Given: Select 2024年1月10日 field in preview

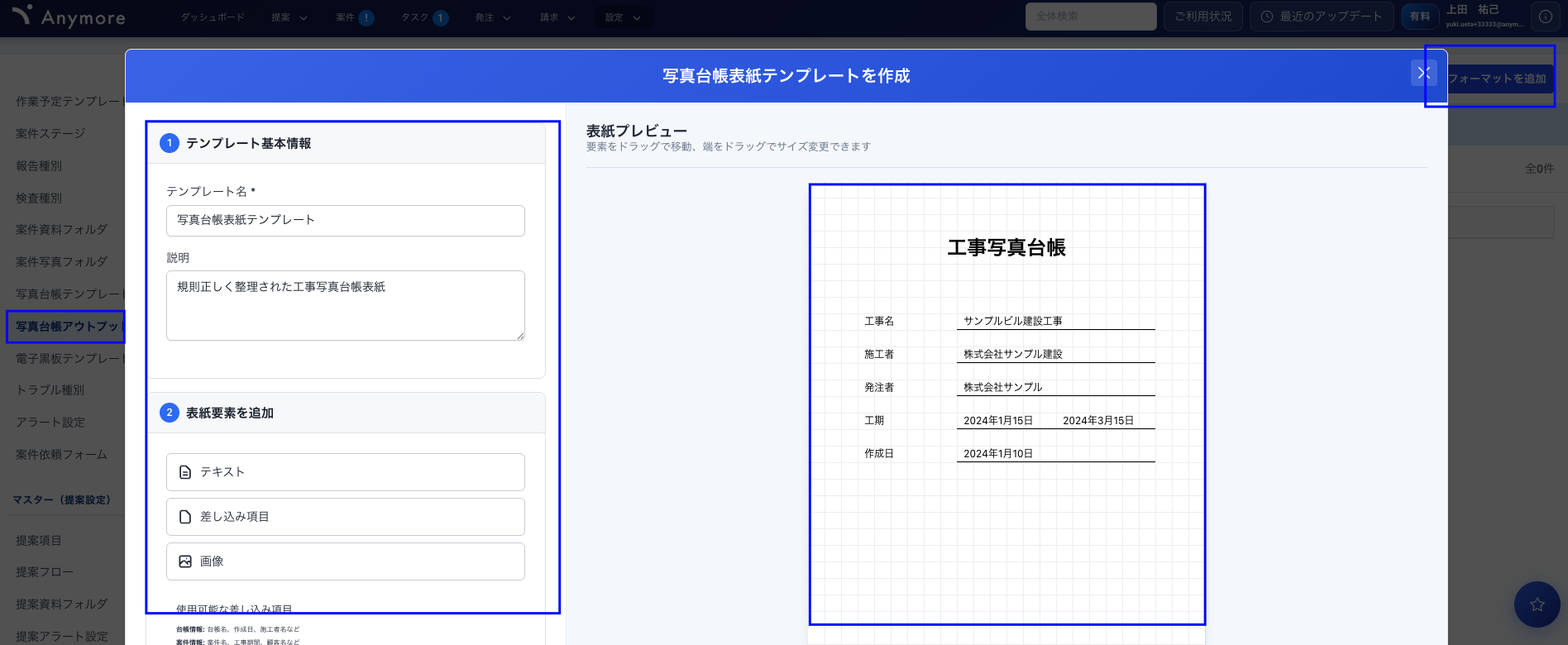Looking at the screenshot, I should click(1055, 453).
